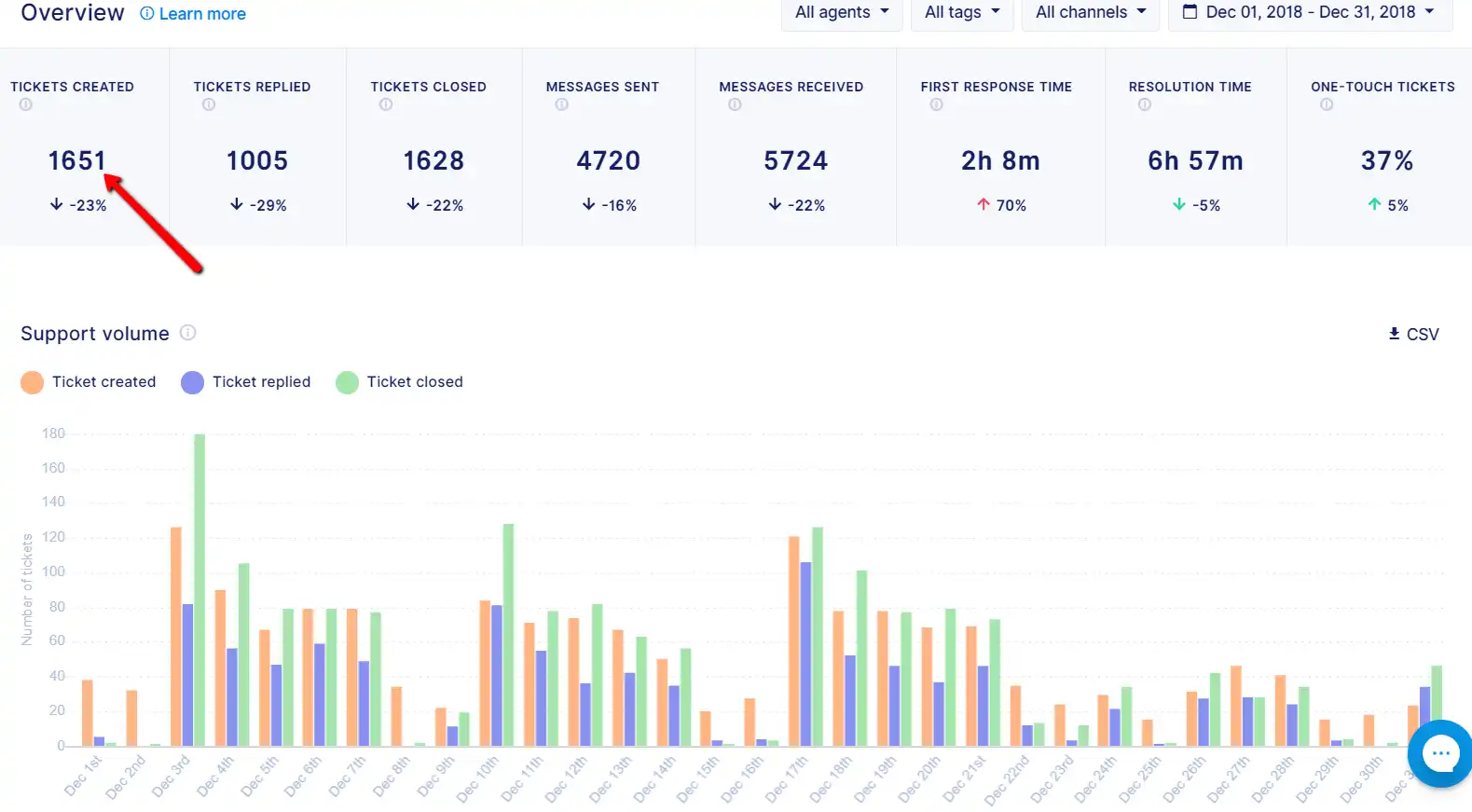Click the Messages Sent value 4720
The image size is (1472, 812).
coord(609,161)
